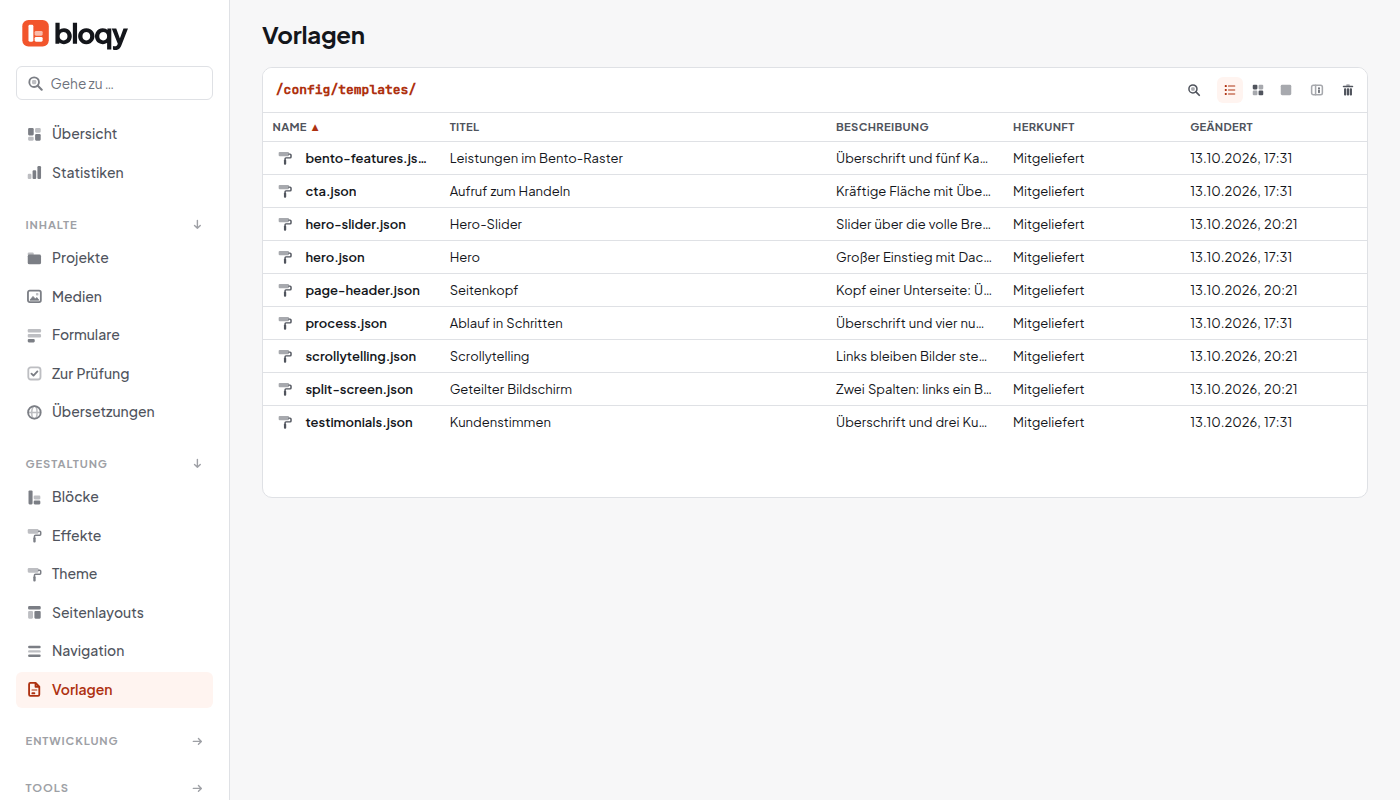1400x800 pixels.
Task: Switch to the list view layout
Action: tap(1230, 90)
